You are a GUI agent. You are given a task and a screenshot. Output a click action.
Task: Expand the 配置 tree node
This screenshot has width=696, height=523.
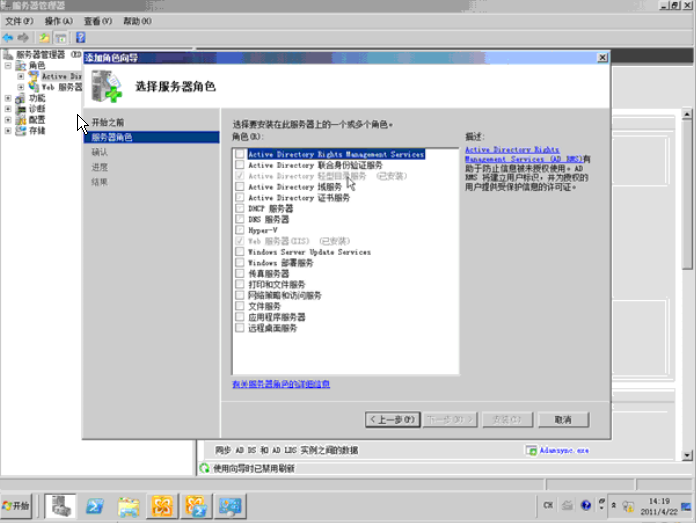8,120
